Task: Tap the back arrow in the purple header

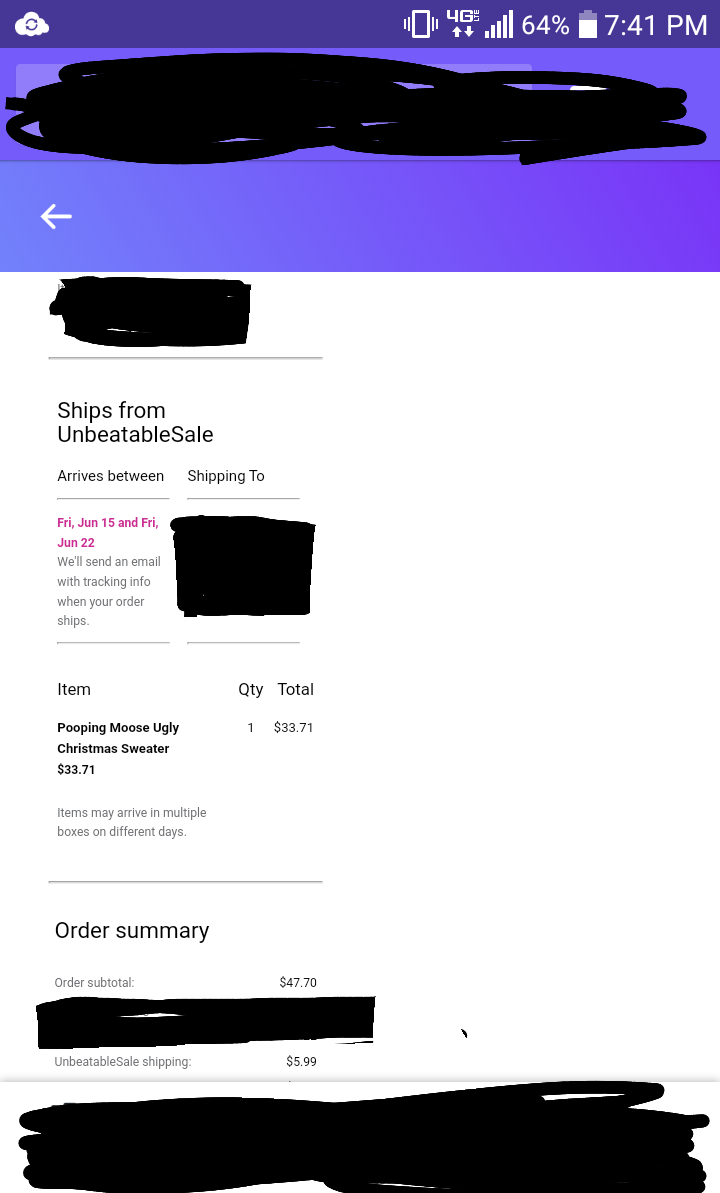Action: [56, 216]
